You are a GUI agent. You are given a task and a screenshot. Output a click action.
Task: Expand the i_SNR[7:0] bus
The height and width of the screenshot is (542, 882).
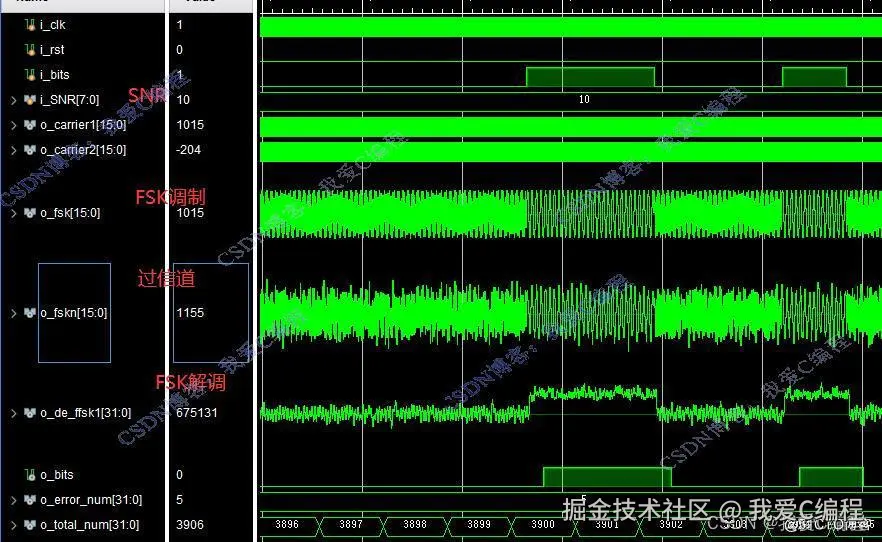click(x=14, y=100)
